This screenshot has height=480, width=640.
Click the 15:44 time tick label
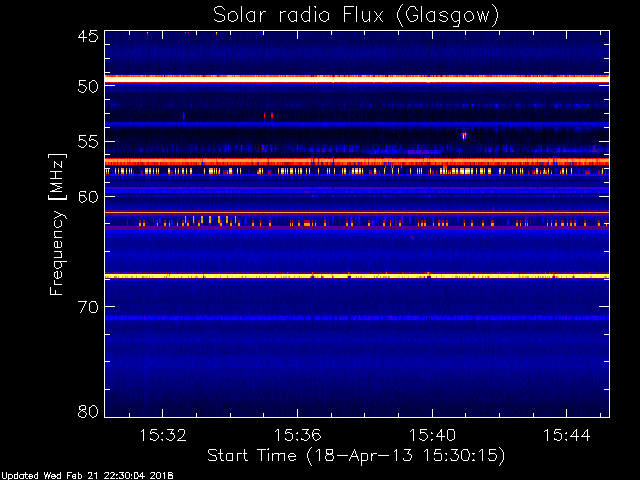[567, 436]
